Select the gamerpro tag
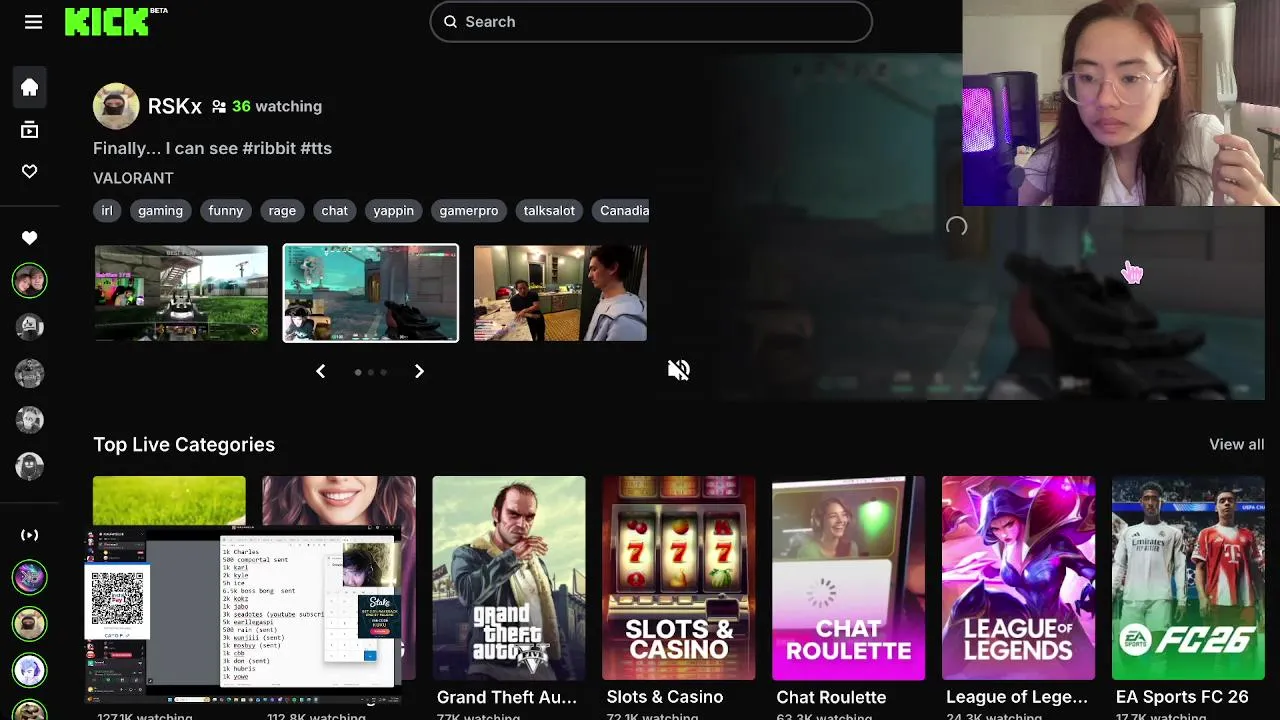1280x720 pixels. 469,210
